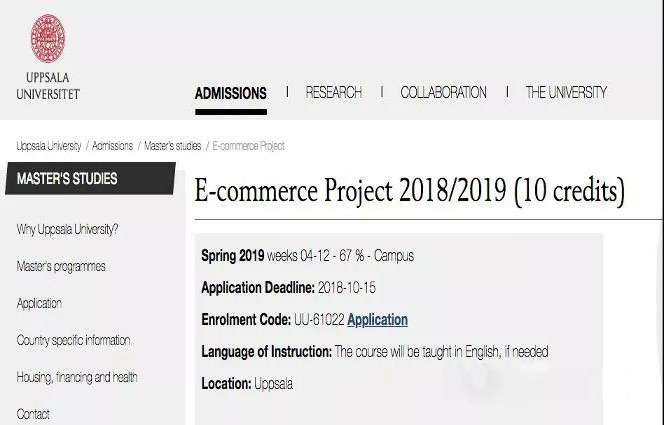This screenshot has width=664, height=425.
Task: Open Country specific information page
Action: [73, 340]
